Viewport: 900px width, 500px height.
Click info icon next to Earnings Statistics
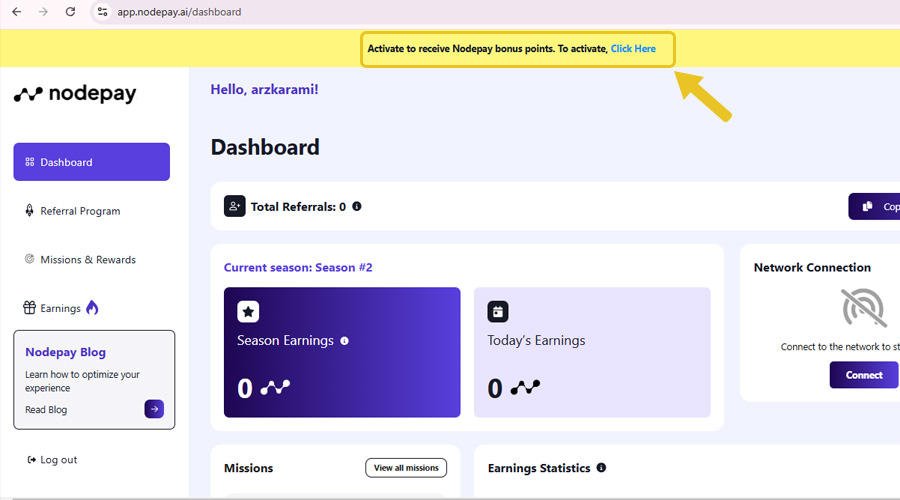pyautogui.click(x=601, y=467)
